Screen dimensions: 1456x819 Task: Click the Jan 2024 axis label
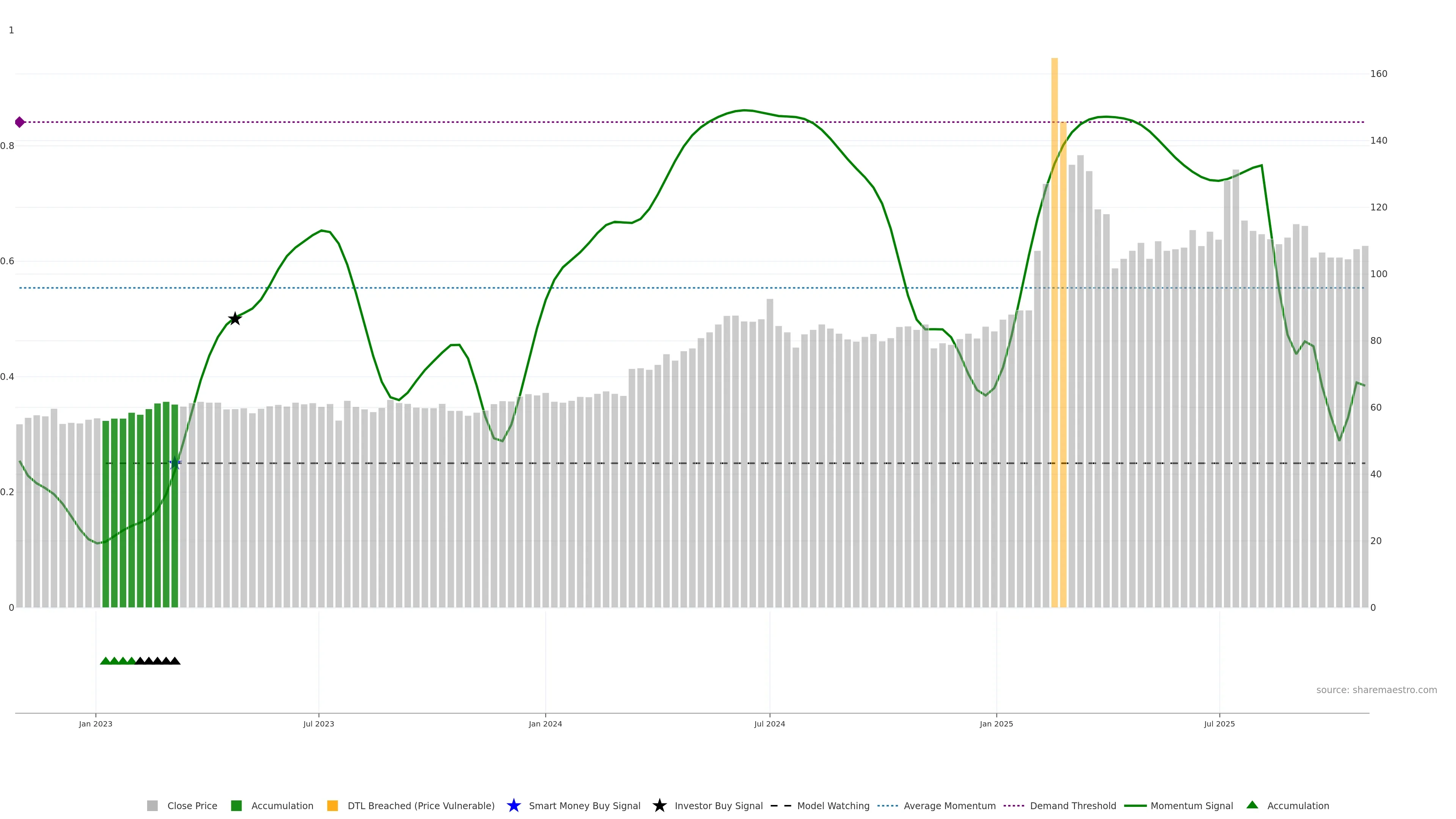coord(545,724)
